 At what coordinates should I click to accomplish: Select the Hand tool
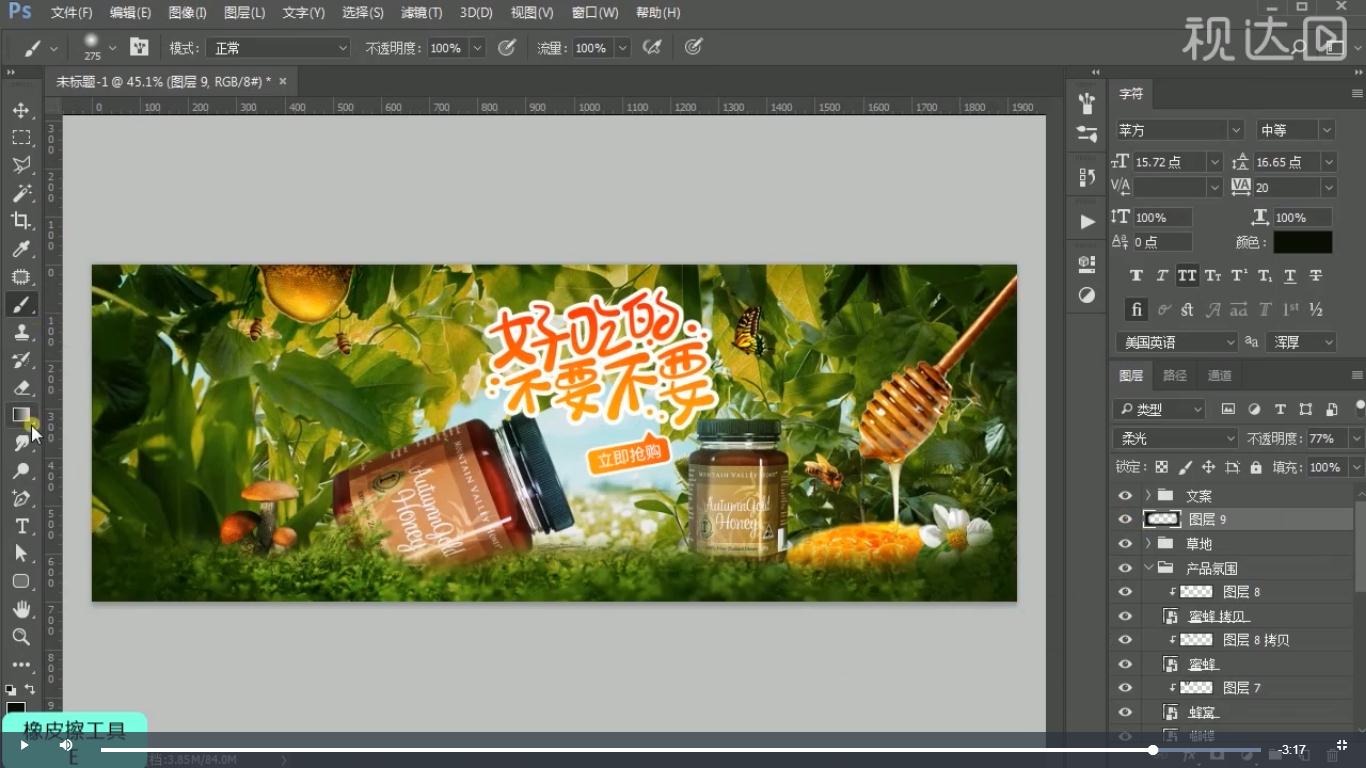pos(21,609)
